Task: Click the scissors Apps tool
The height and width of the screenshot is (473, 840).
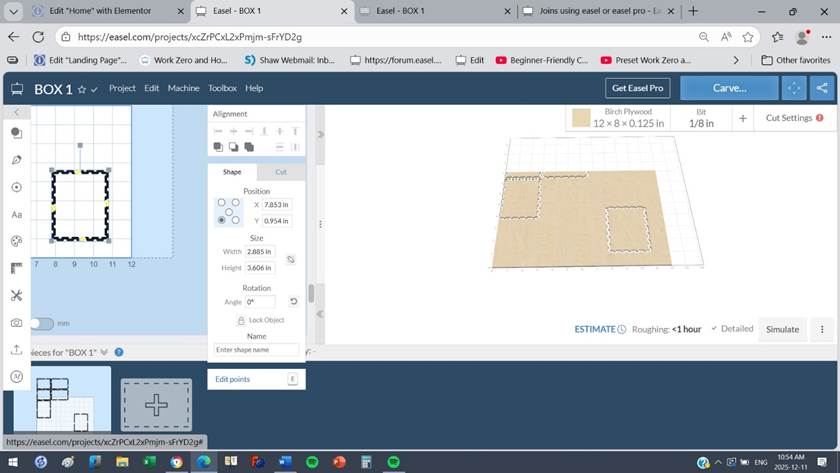Action: pos(16,295)
